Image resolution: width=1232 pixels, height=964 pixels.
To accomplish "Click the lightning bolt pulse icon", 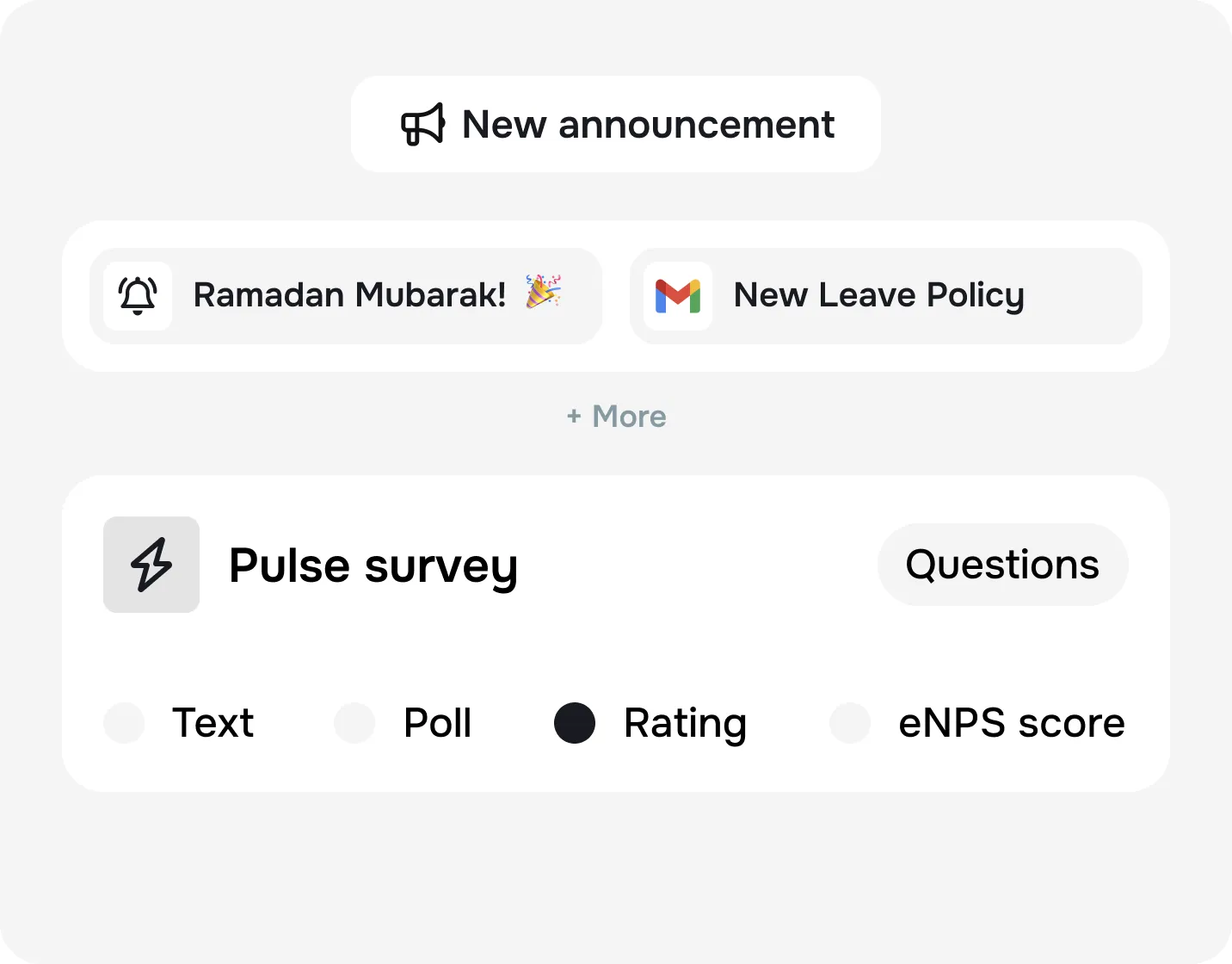I will coord(151,565).
